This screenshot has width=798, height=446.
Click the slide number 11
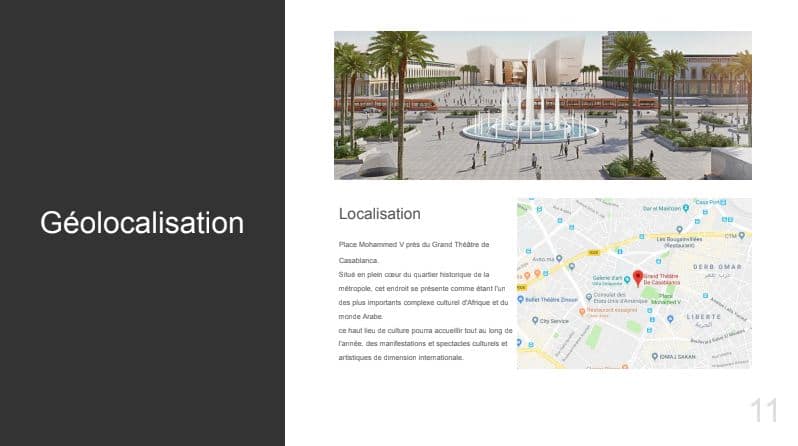click(764, 410)
